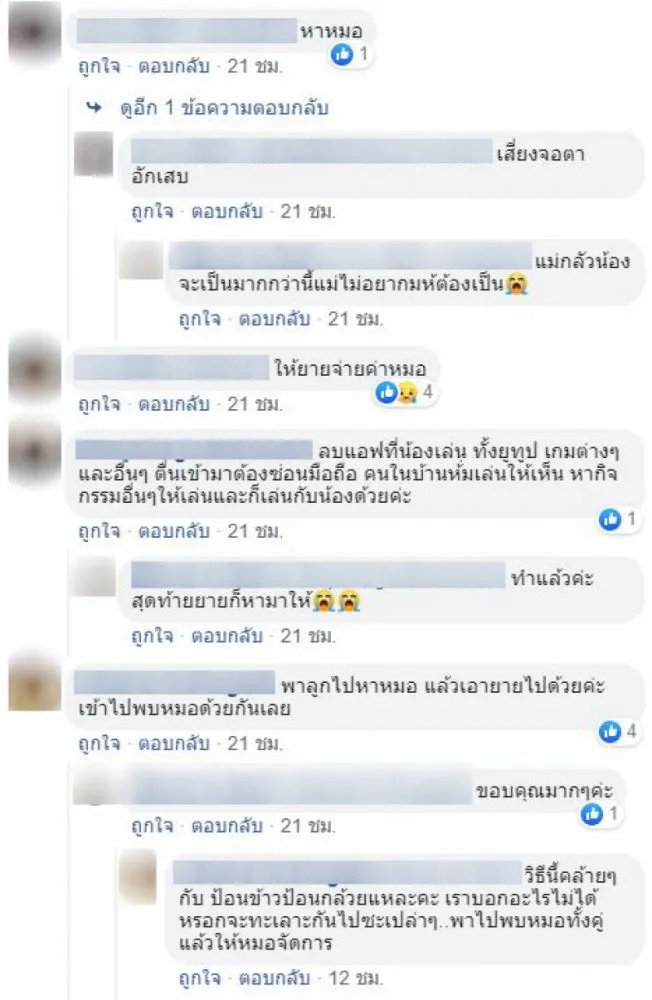Click ตอบกลับ under the ลบแอฟ comment
Image resolution: width=652 pixels, height=1000 pixels.
coord(174,531)
